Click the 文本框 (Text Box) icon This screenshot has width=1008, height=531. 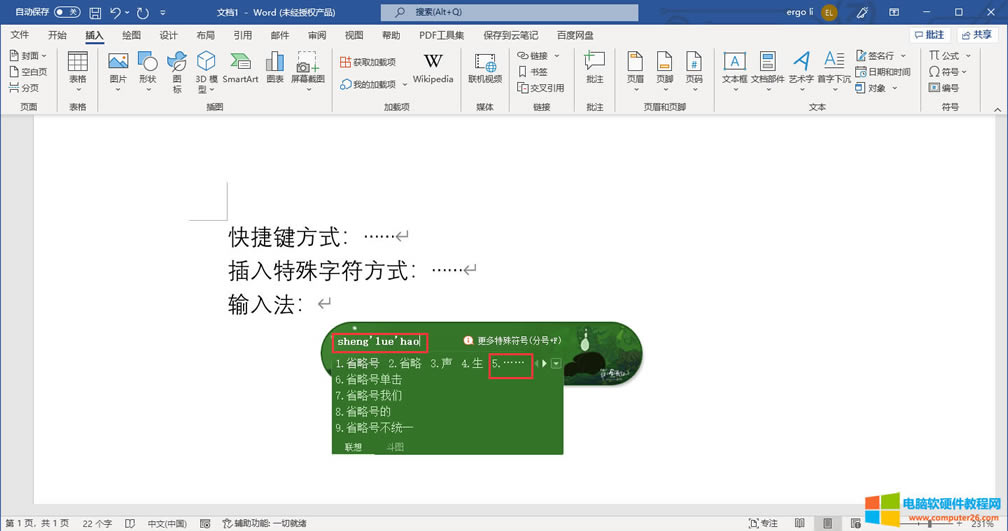[x=734, y=67]
